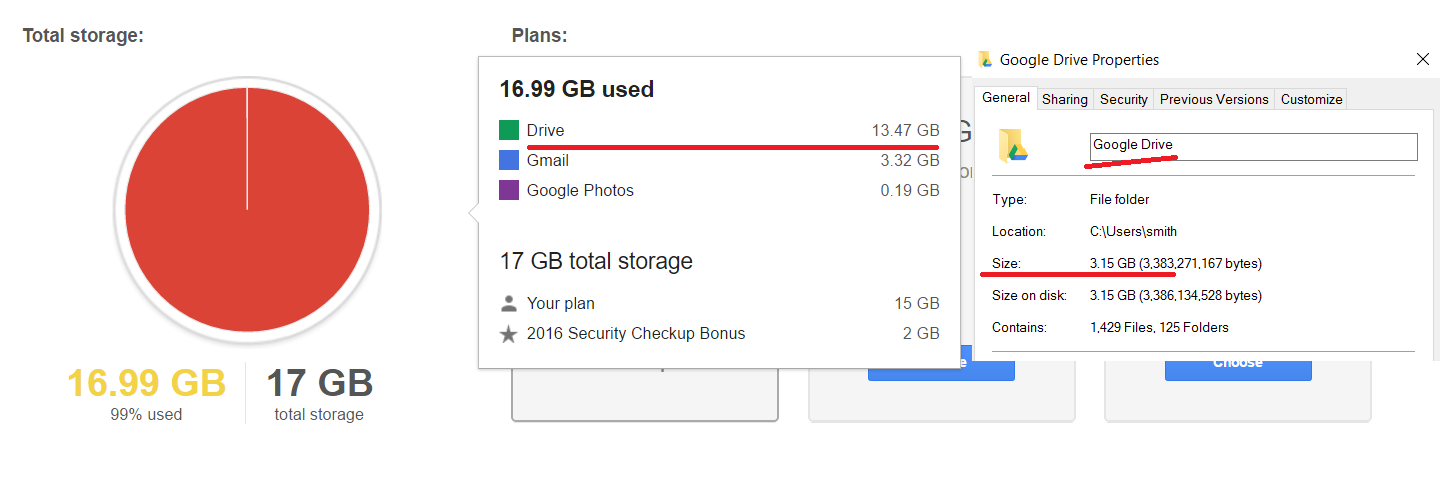Select the General tab
Image resolution: width=1449 pixels, height=477 pixels.
click(x=1006, y=97)
